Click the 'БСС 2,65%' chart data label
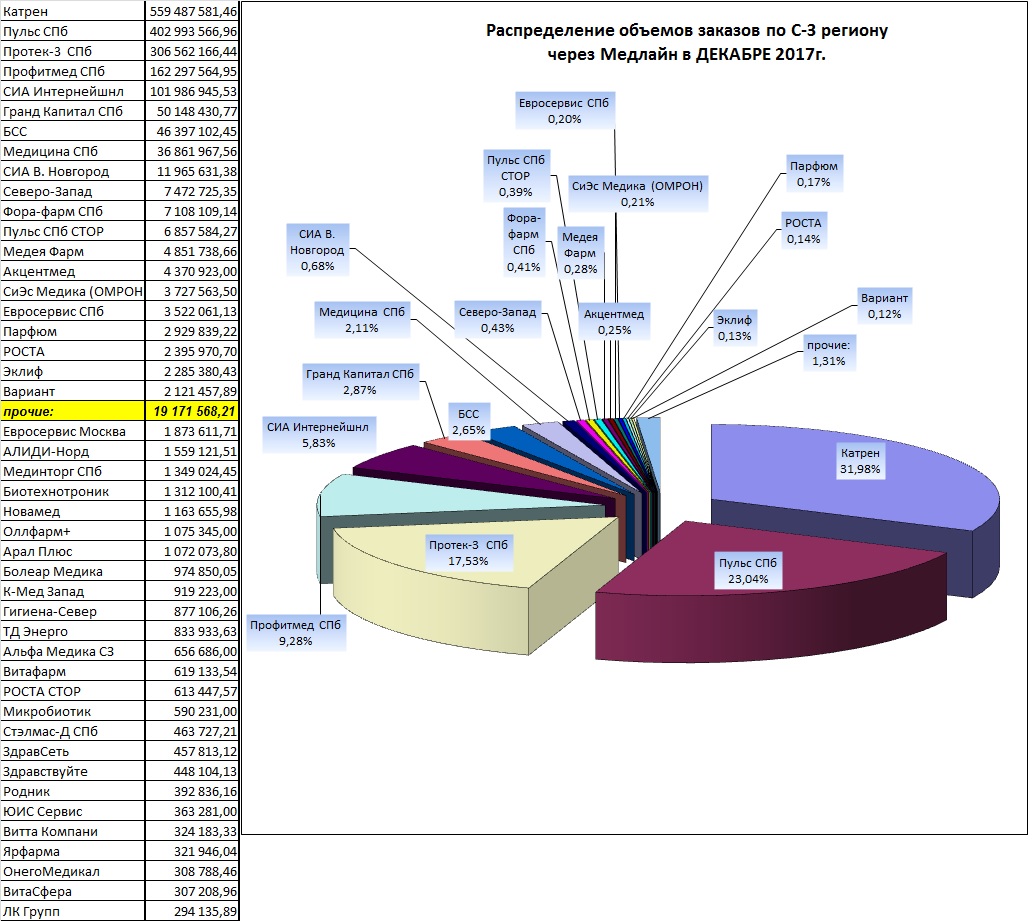The height and width of the screenshot is (921, 1035). click(x=469, y=422)
